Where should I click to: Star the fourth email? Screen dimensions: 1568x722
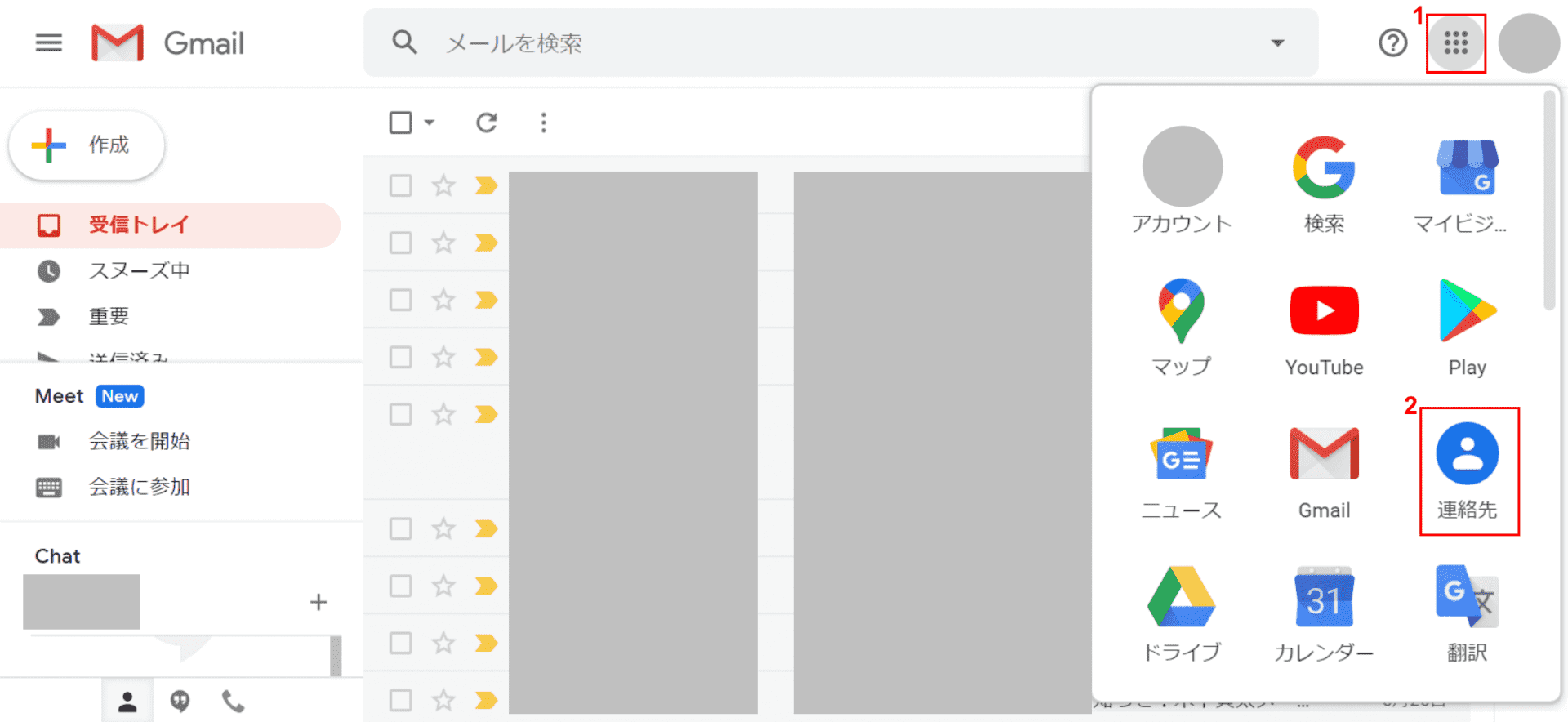443,357
